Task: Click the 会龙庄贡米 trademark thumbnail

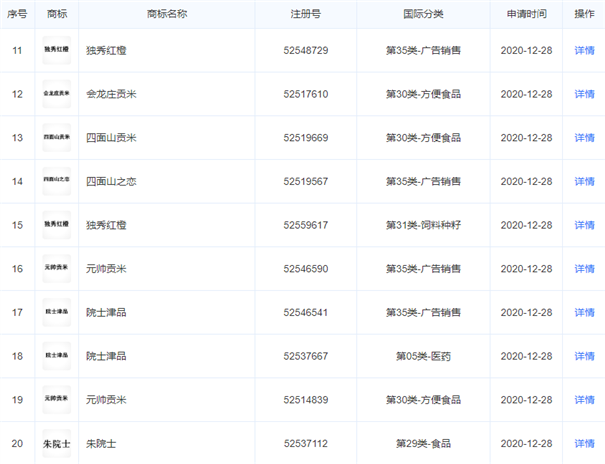Action: [56, 94]
